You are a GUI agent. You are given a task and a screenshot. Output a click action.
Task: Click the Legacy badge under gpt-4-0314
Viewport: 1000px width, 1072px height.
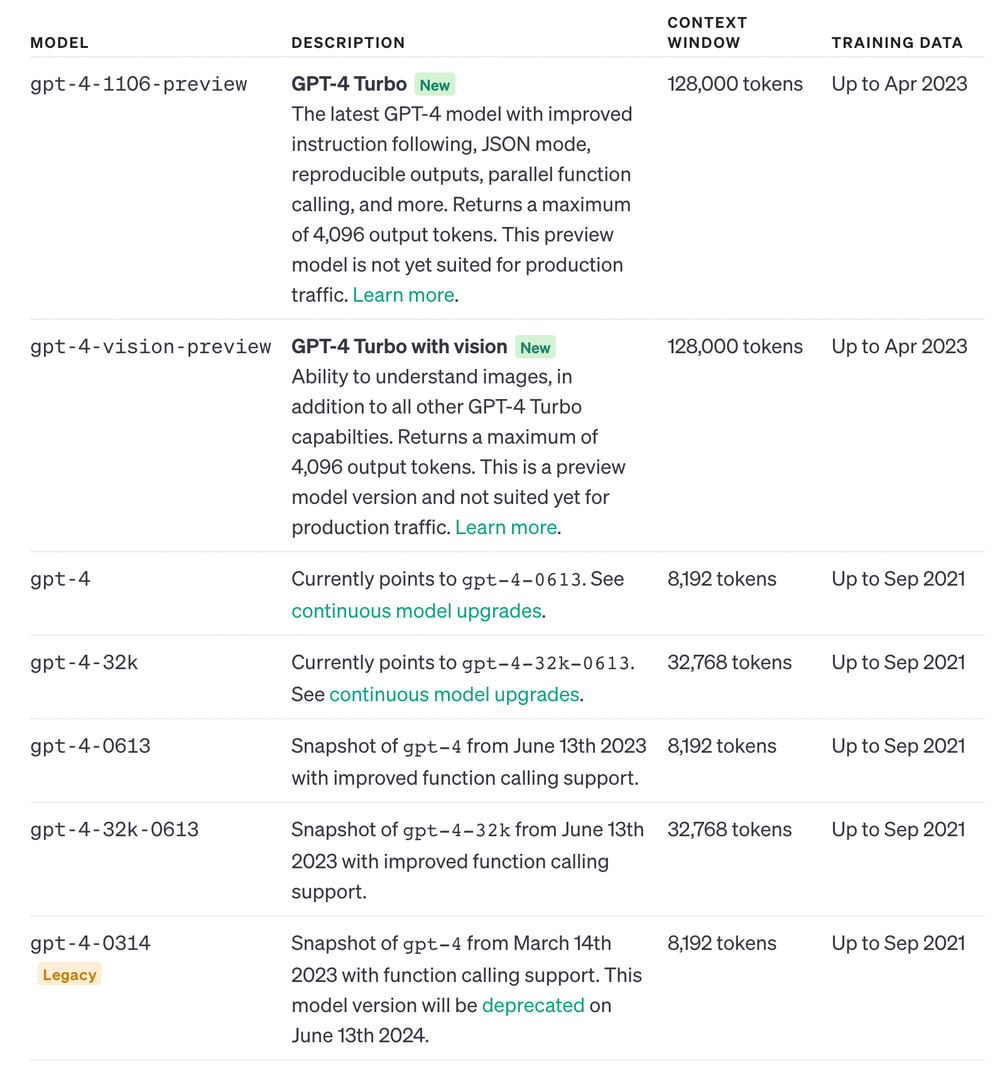point(70,974)
